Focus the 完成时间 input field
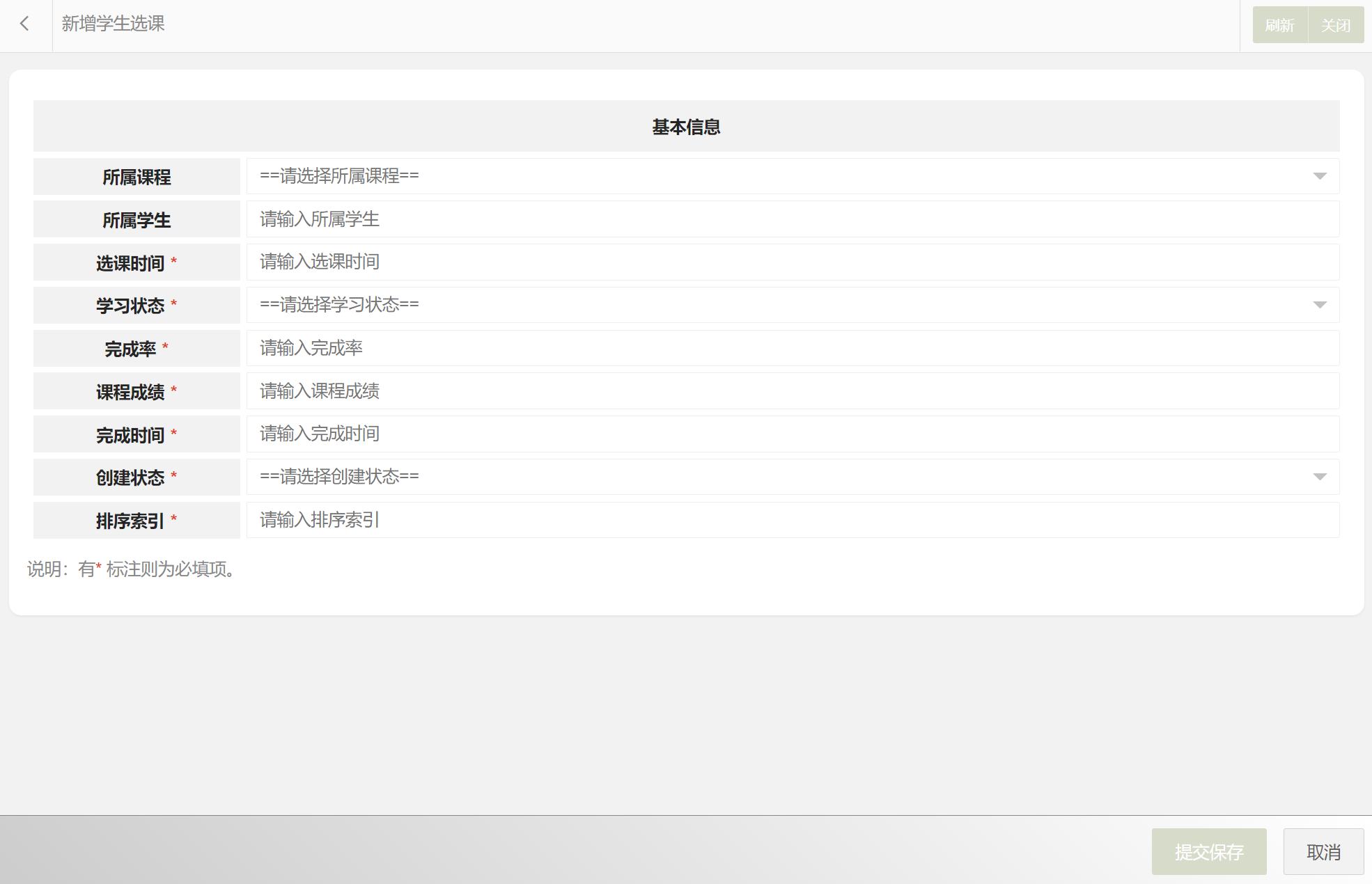1372x884 pixels. (792, 434)
